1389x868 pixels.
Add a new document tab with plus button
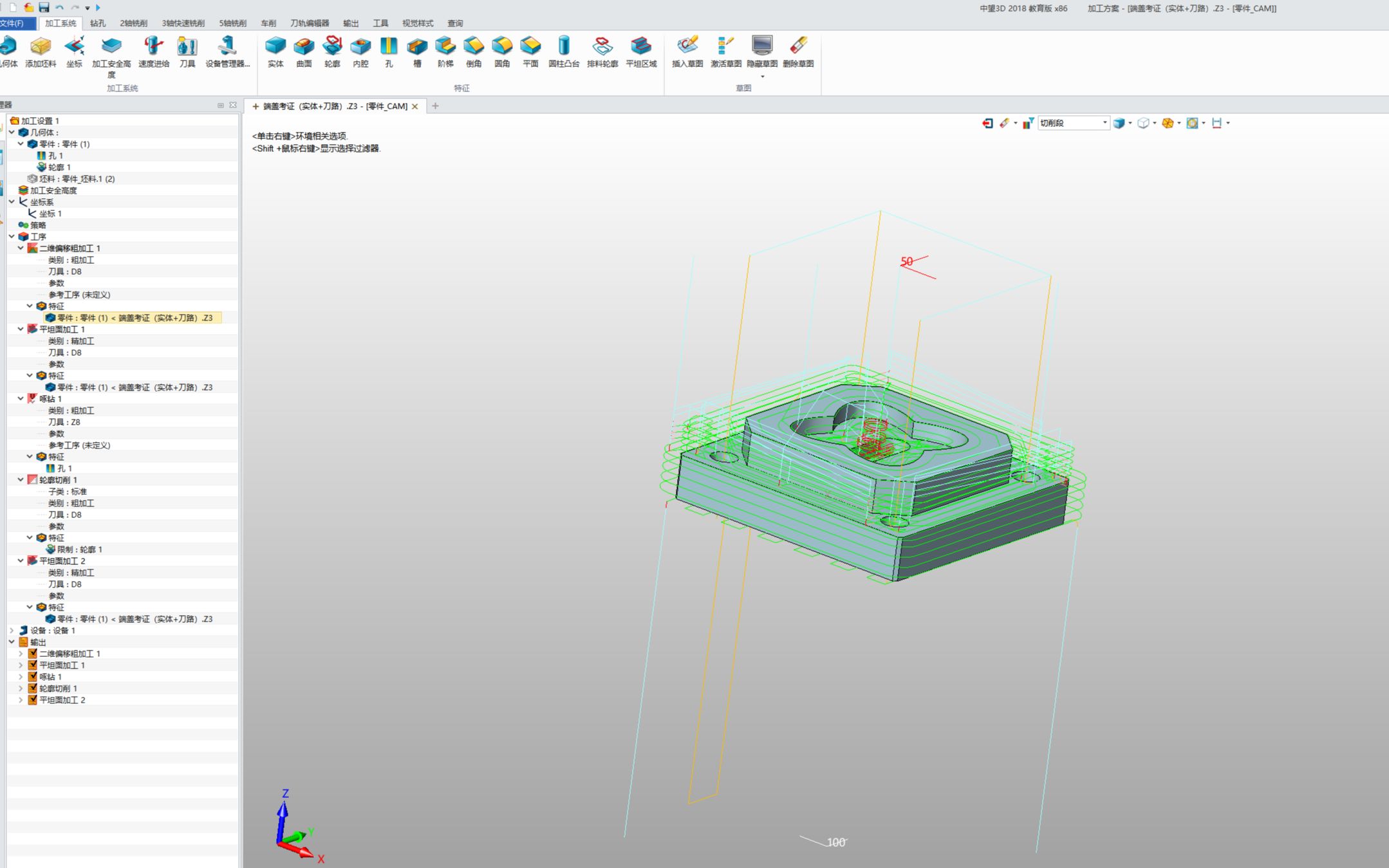coord(435,106)
